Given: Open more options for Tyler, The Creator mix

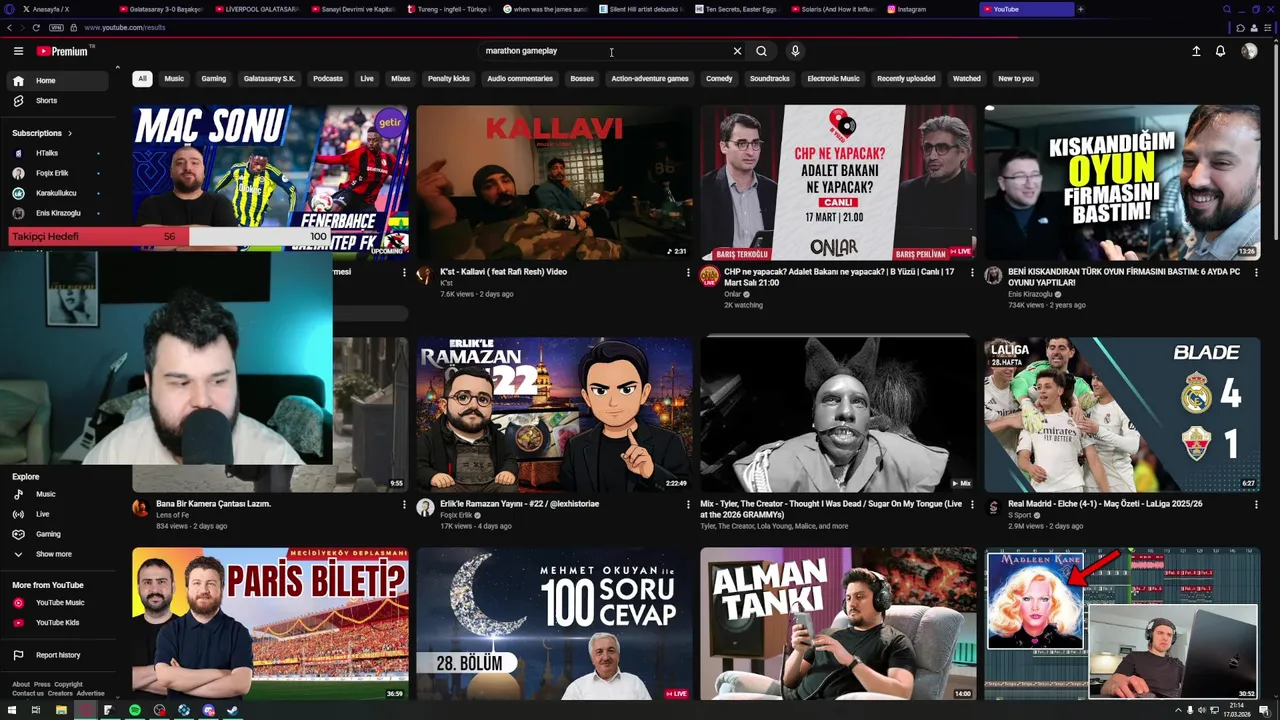Looking at the screenshot, I should pyautogui.click(x=972, y=504).
